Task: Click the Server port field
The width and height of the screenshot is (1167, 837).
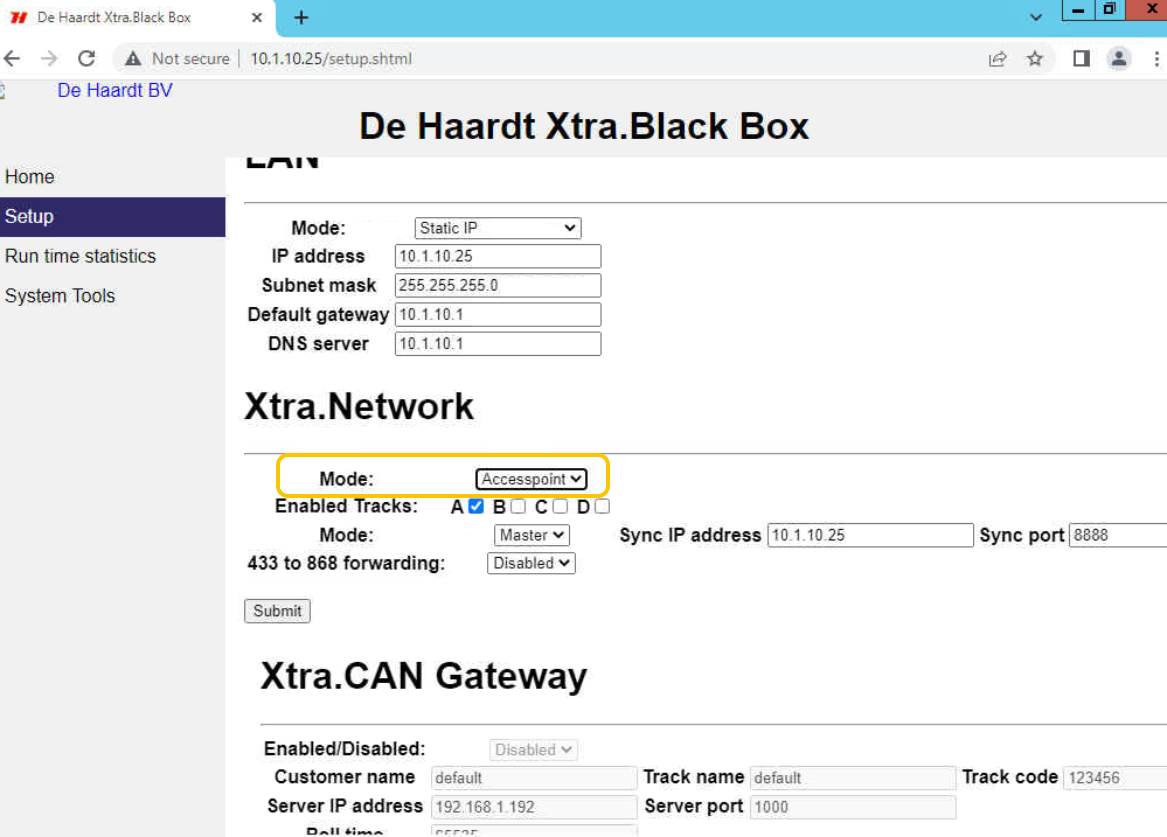Action: [853, 807]
